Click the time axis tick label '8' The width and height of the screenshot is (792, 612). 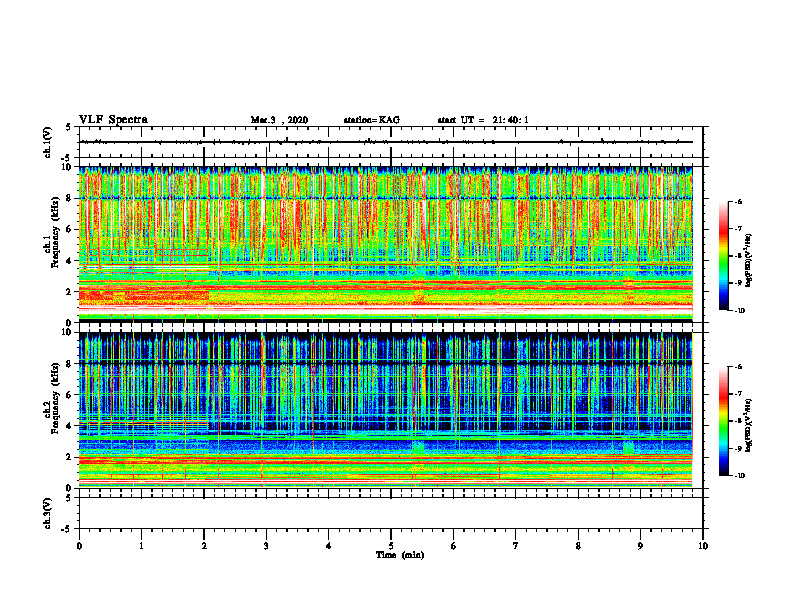coord(578,546)
